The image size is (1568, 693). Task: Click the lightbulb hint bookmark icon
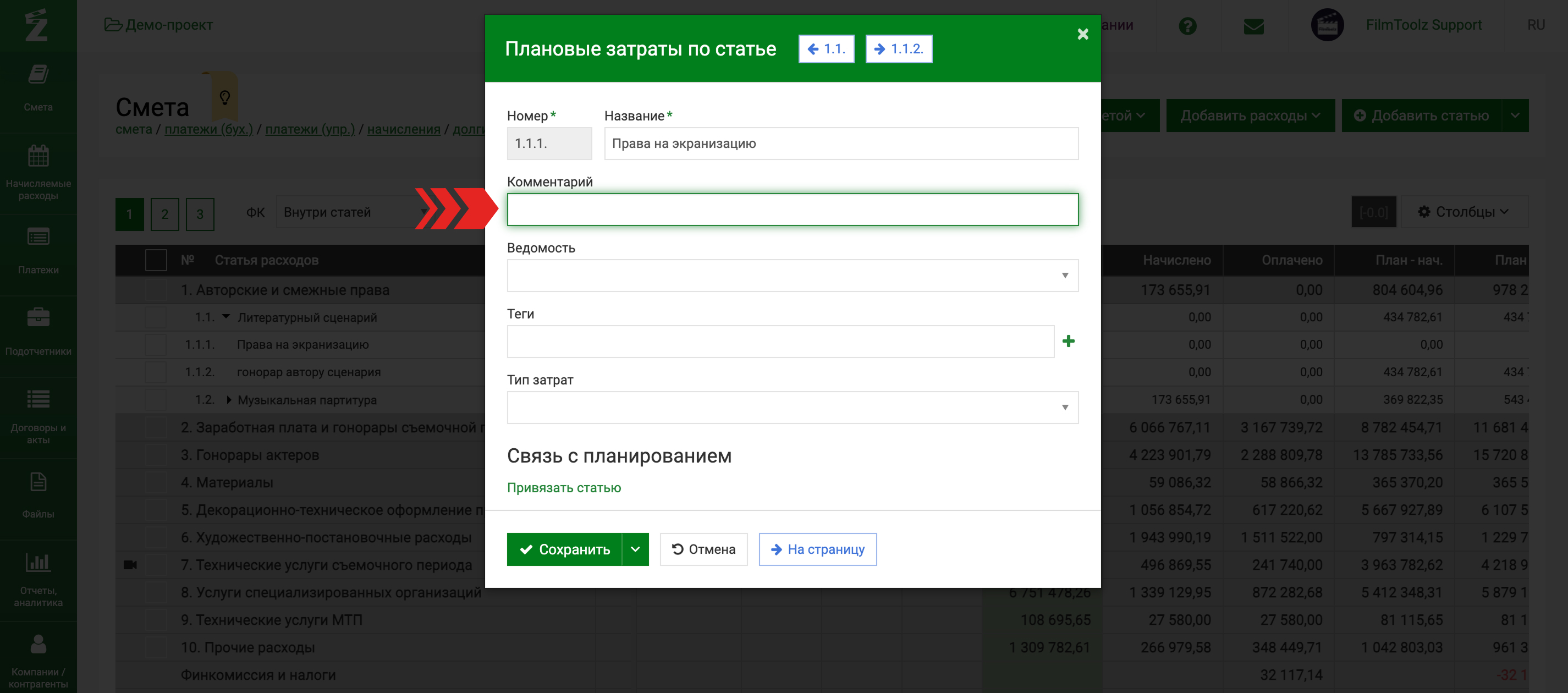click(224, 97)
